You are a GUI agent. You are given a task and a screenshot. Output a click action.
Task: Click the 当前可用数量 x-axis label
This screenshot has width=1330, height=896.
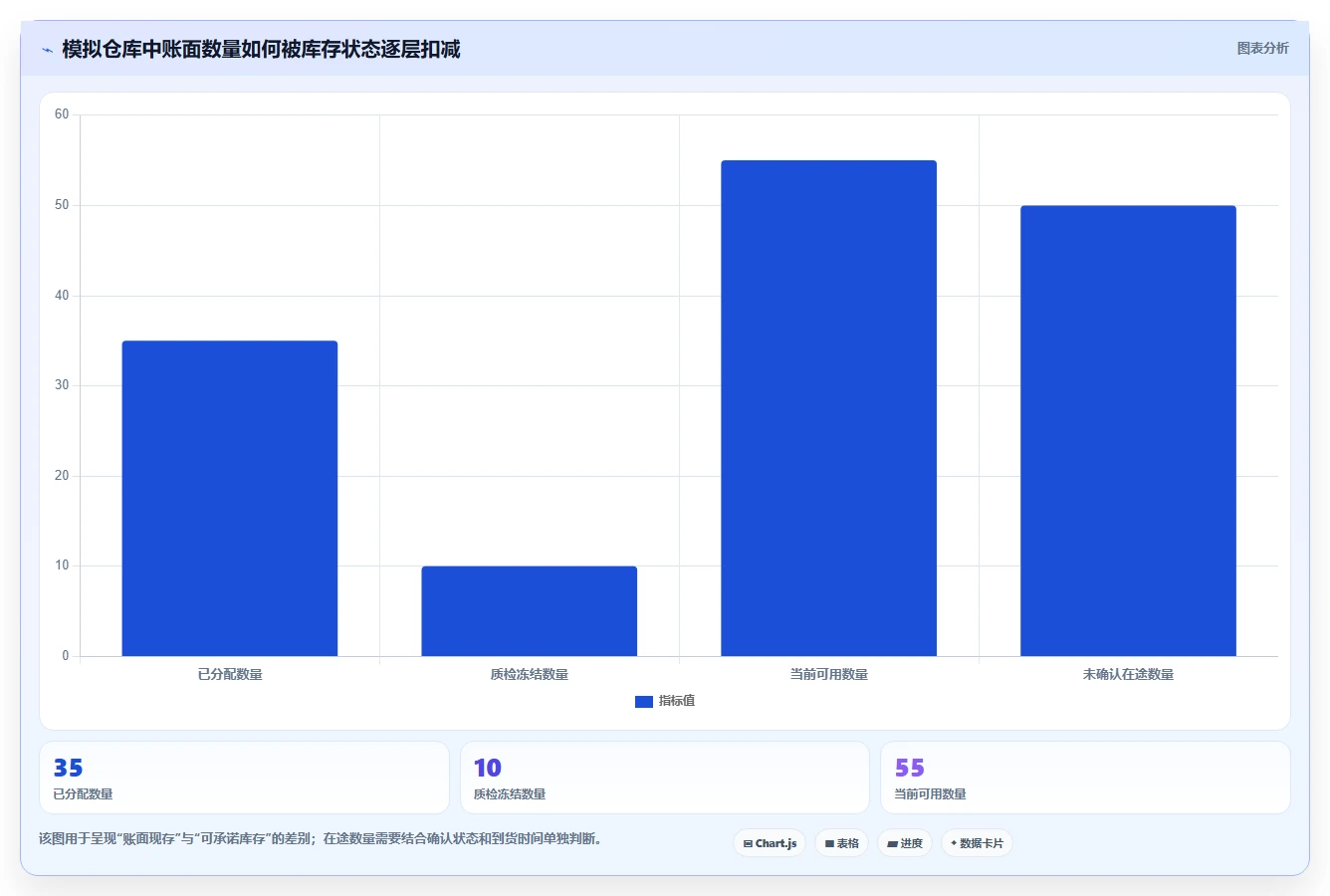[828, 674]
